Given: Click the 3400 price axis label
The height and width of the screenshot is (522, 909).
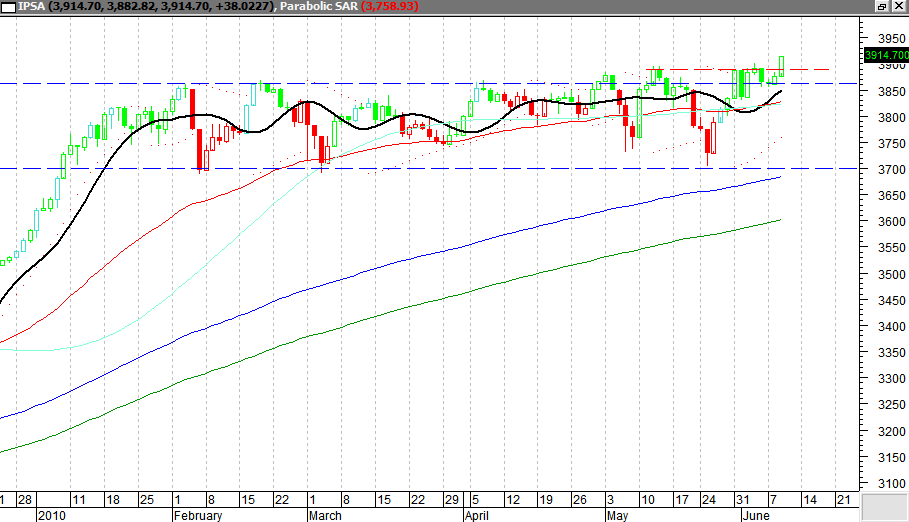Looking at the screenshot, I should point(891,327).
